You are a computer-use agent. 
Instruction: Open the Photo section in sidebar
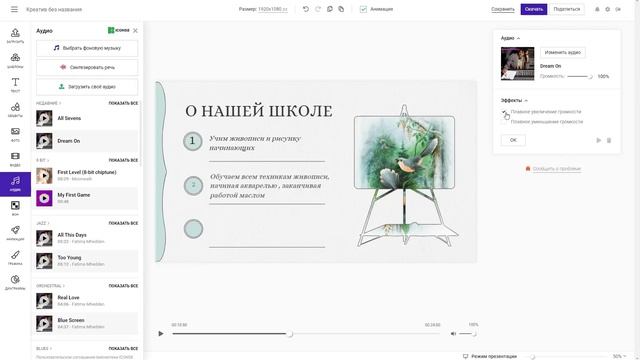point(15,134)
